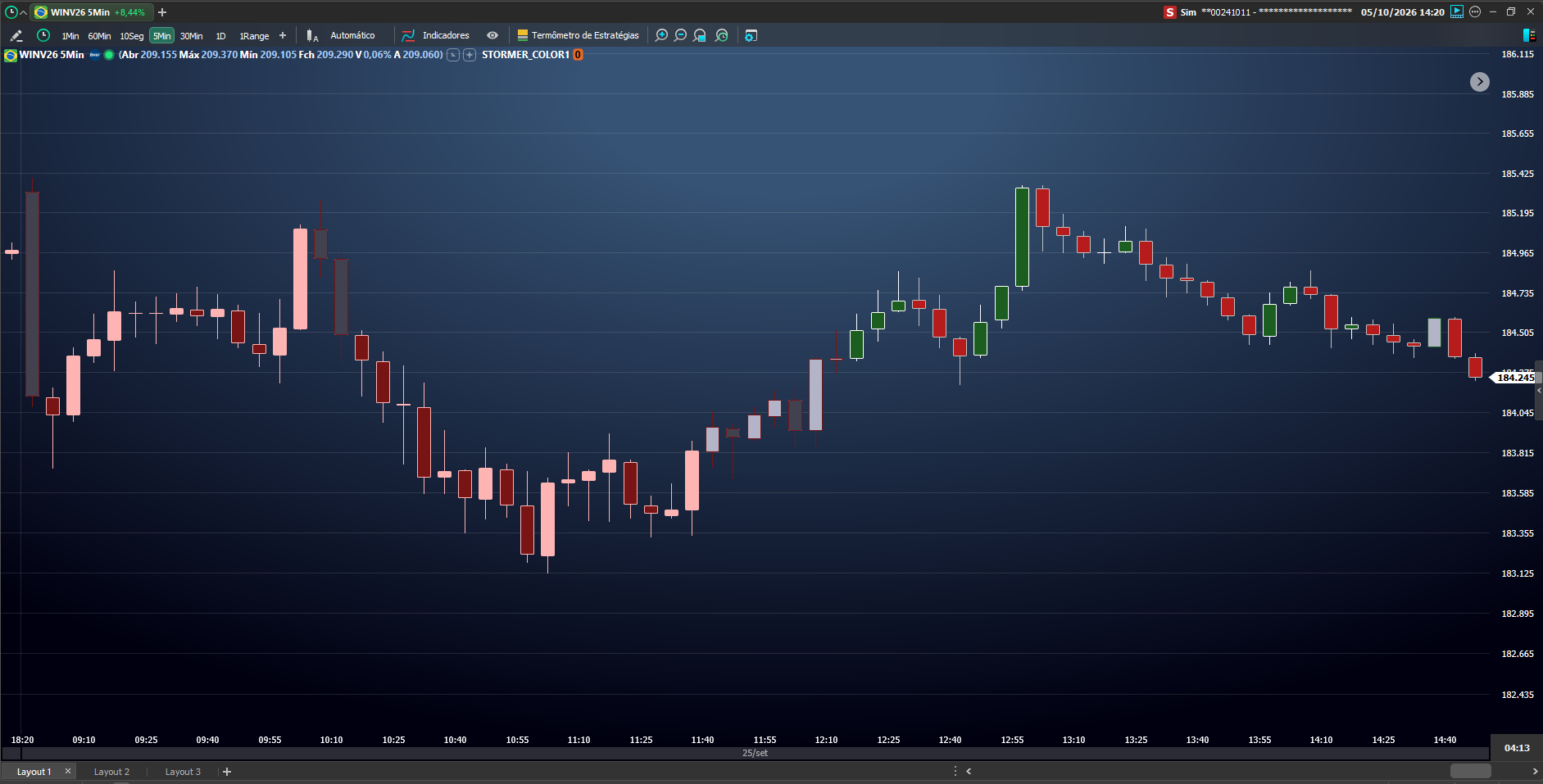
Task: Open the Layout 3 tab
Action: pos(183,772)
